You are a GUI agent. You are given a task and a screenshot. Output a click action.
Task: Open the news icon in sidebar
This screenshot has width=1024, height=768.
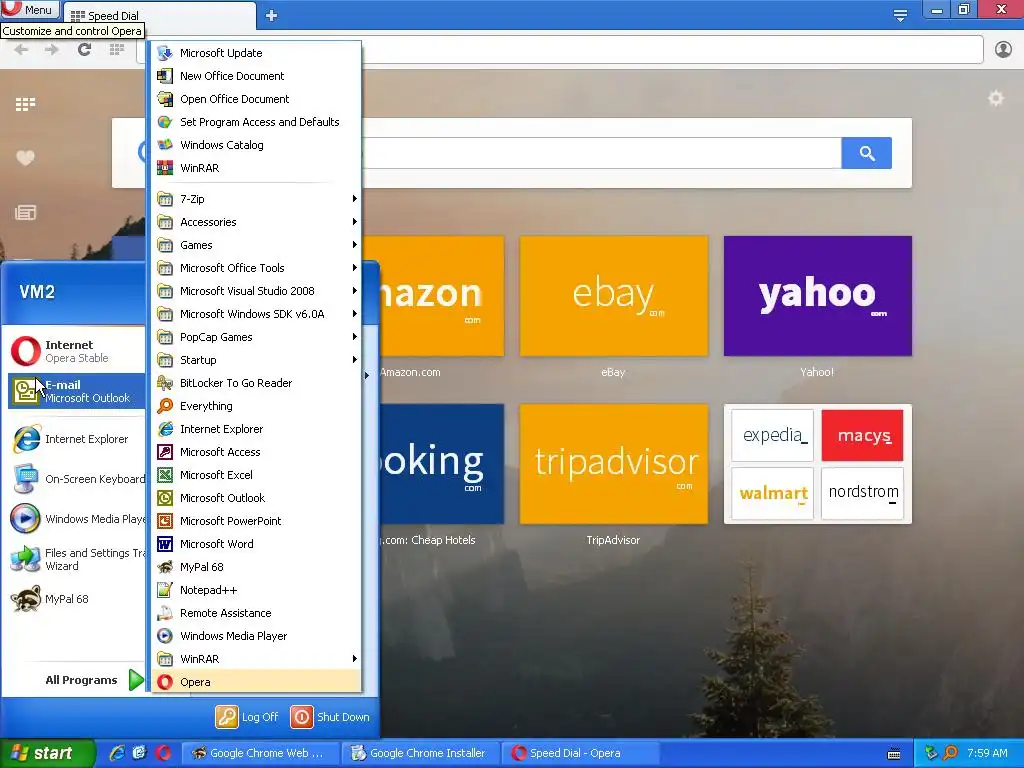(25, 212)
